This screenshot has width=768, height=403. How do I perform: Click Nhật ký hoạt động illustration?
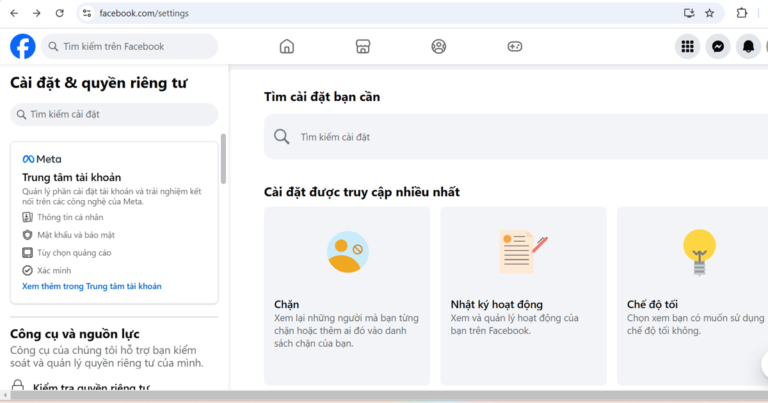(x=523, y=252)
